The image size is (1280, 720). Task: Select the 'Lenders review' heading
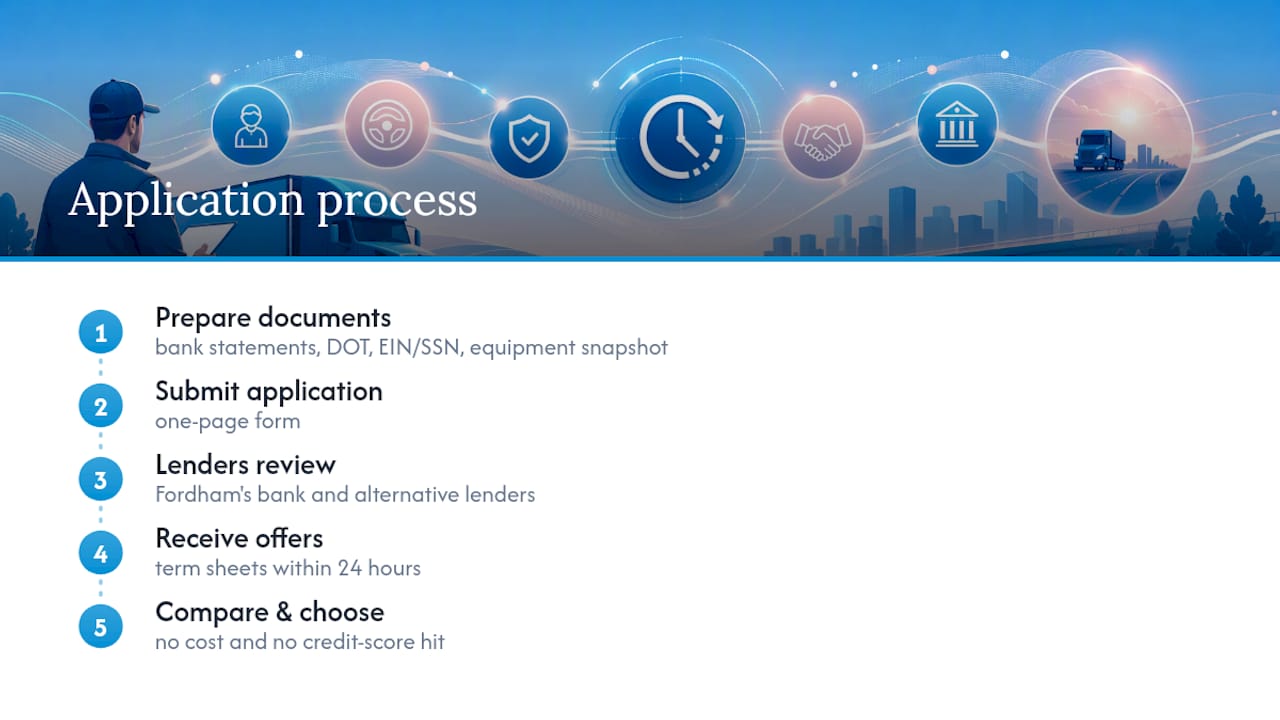(x=245, y=465)
